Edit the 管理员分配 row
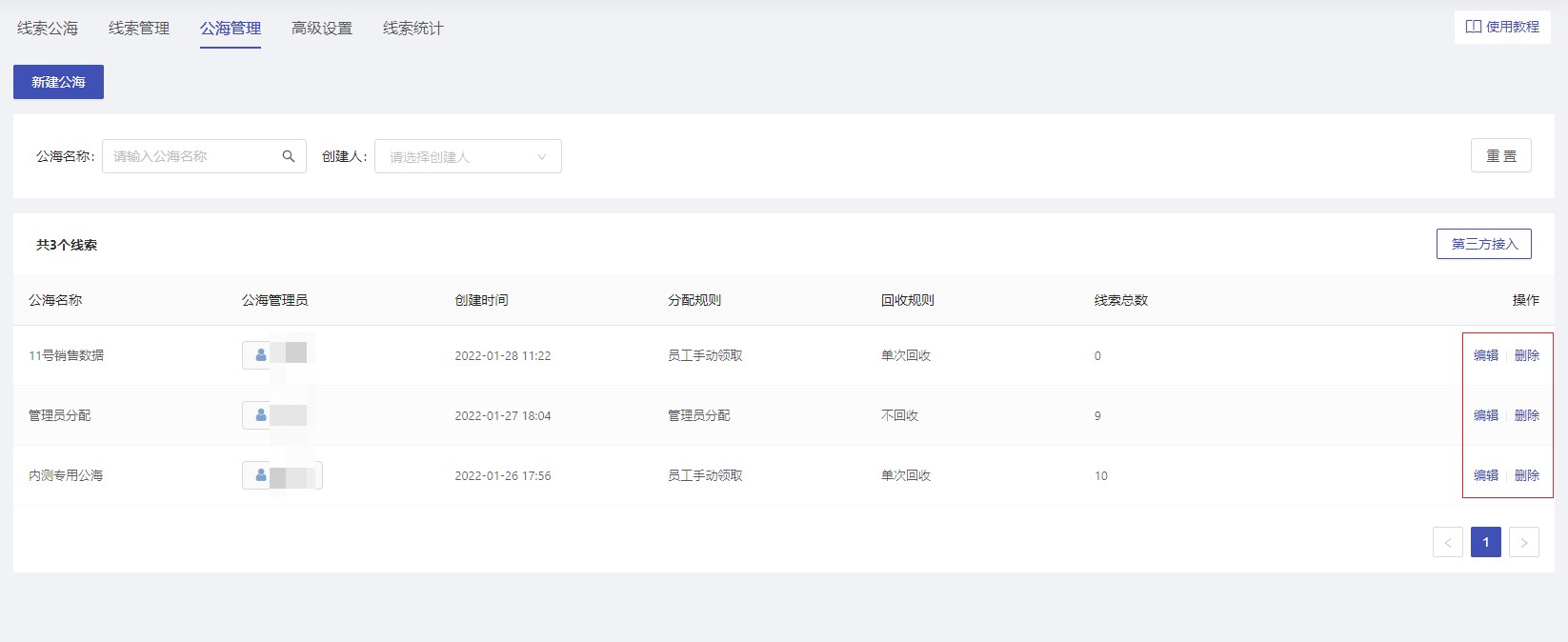The width and height of the screenshot is (1568, 642). point(1486,415)
